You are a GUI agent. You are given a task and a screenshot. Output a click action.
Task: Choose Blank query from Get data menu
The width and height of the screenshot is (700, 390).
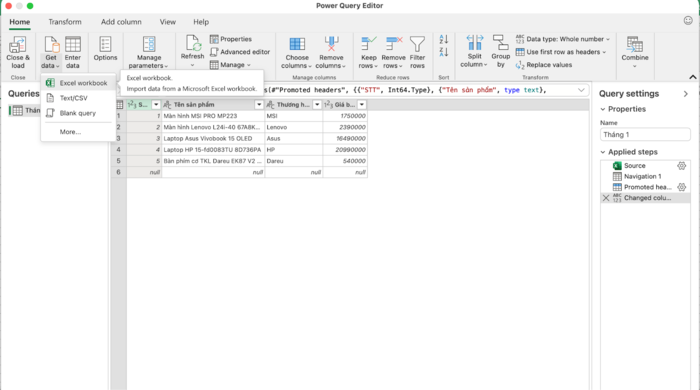click(x=78, y=113)
